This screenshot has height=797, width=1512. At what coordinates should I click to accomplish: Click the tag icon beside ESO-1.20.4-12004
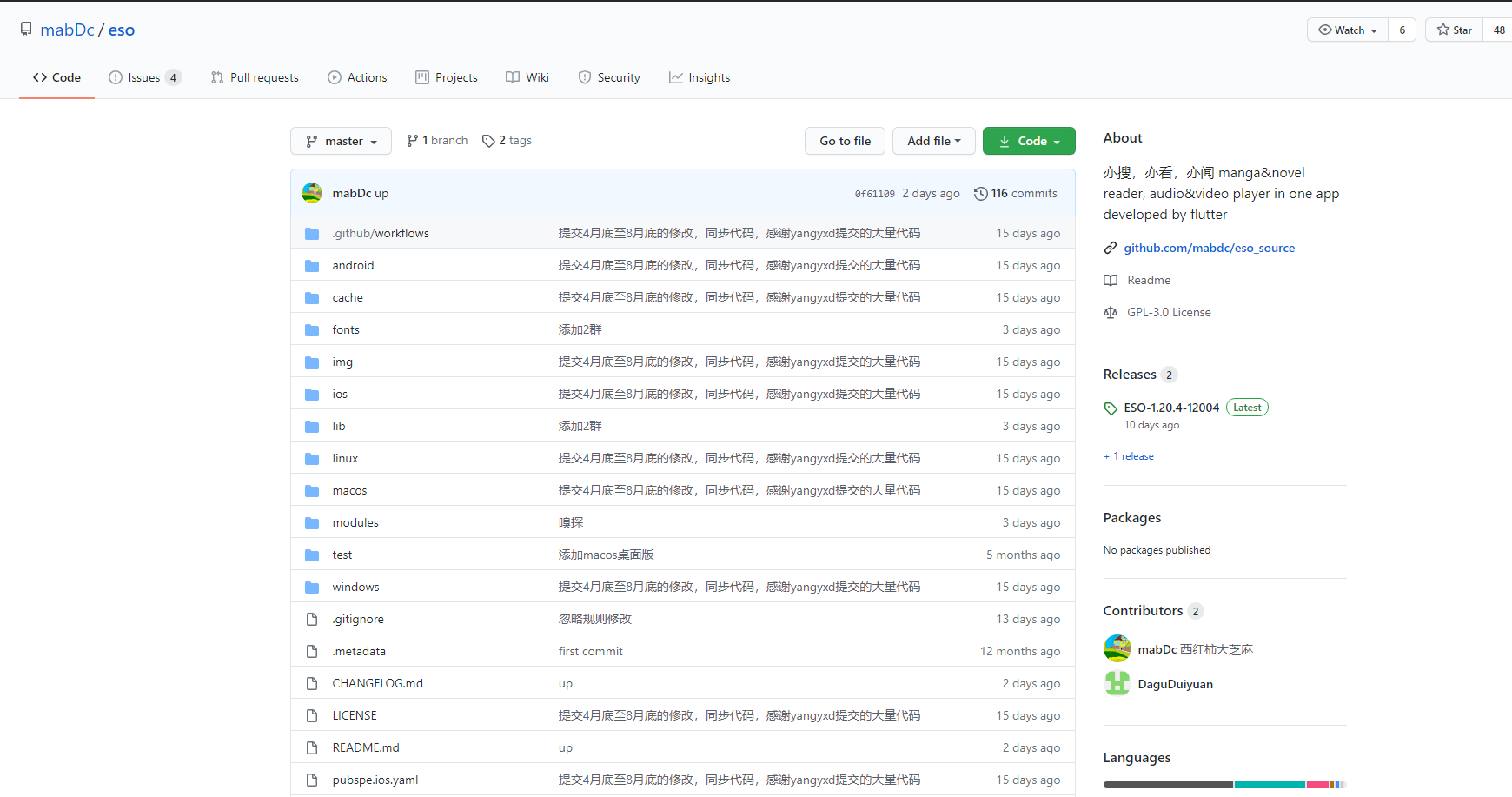[1111, 408]
